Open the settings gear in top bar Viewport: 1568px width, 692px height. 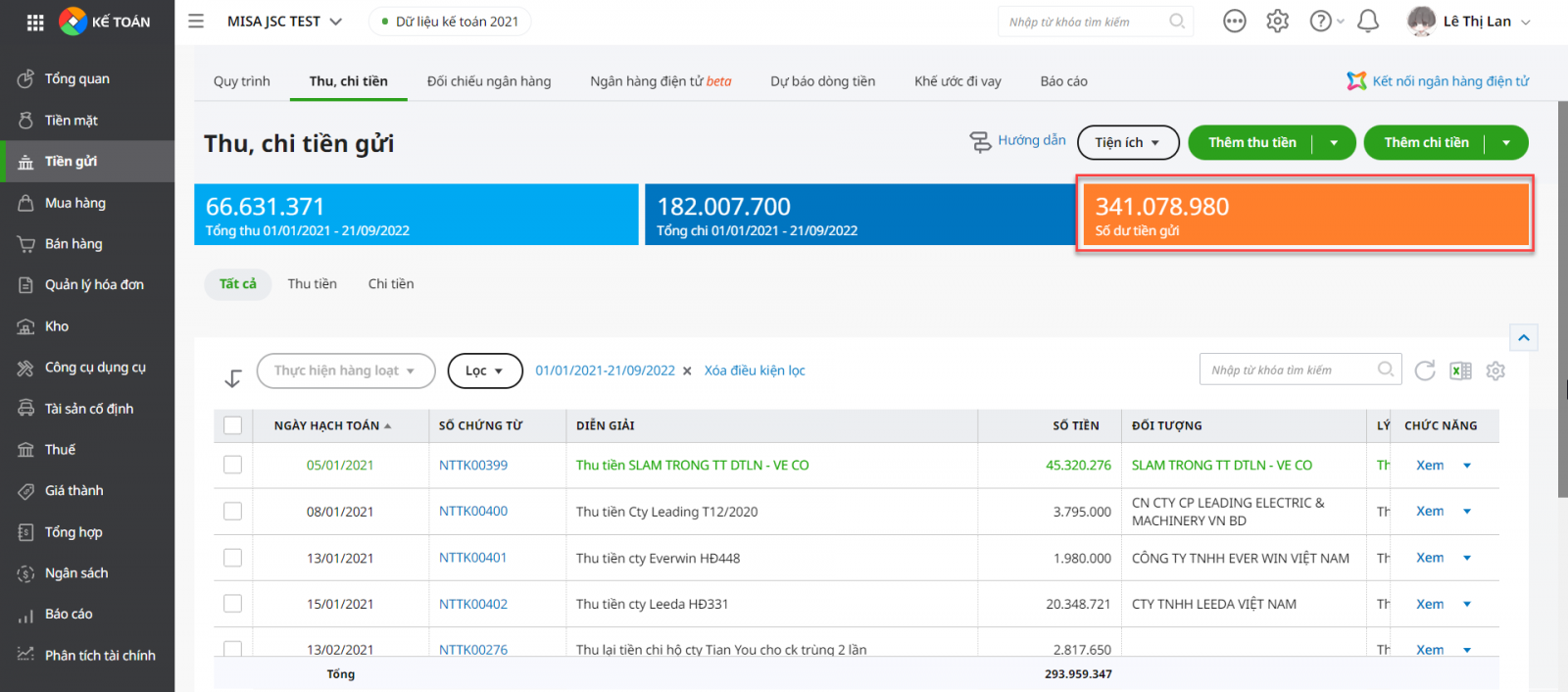pyautogui.click(x=1277, y=22)
